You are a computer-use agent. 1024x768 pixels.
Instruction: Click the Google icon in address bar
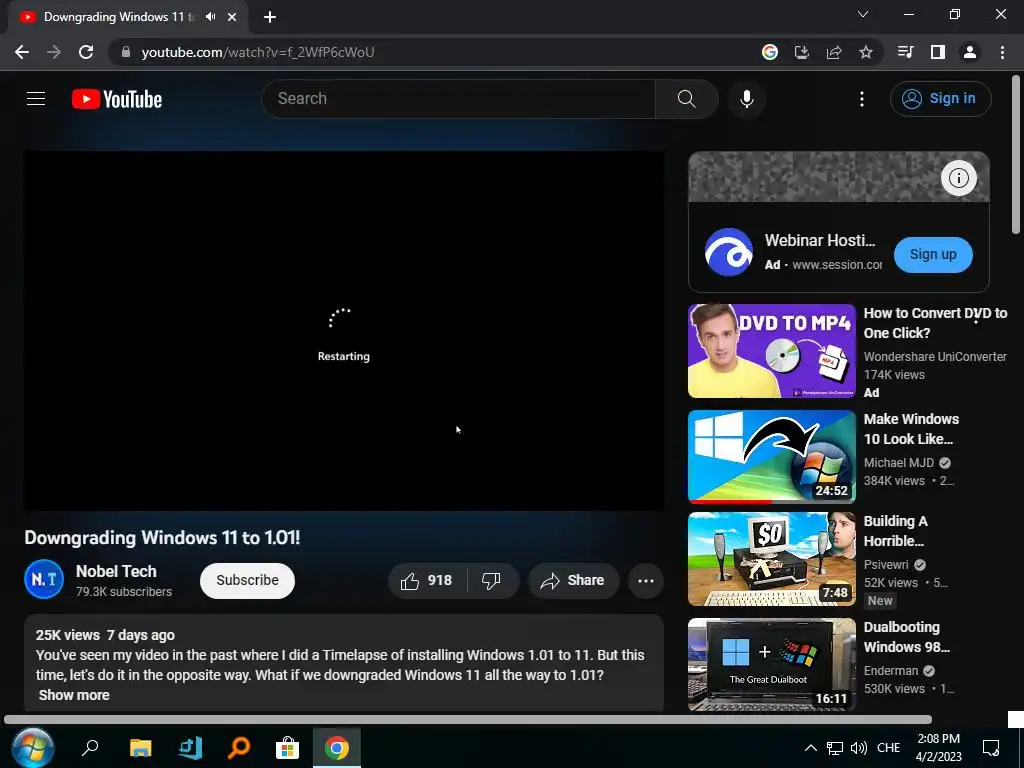point(769,52)
